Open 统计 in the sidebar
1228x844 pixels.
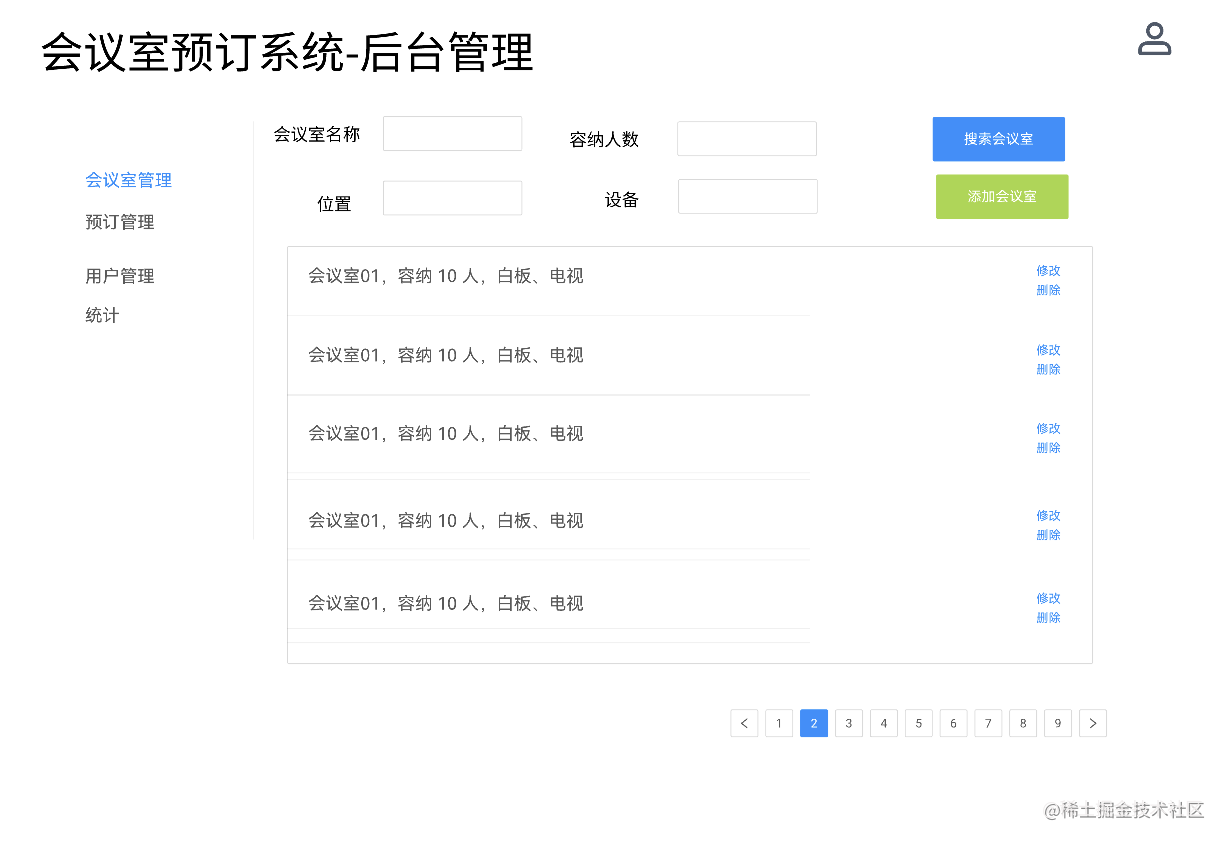102,315
